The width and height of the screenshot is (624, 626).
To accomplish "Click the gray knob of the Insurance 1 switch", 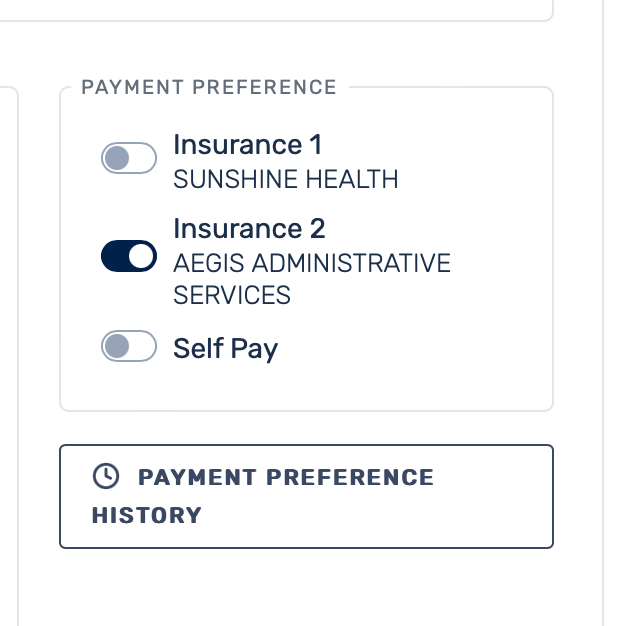I will pos(117,158).
